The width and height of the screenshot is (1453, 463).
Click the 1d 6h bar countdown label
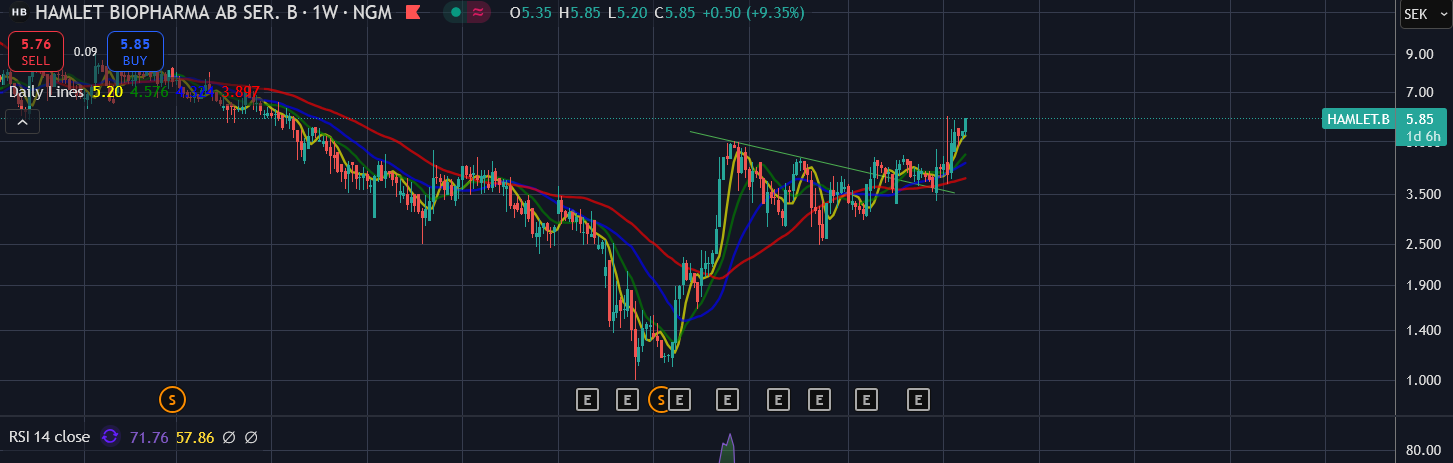point(1423,136)
